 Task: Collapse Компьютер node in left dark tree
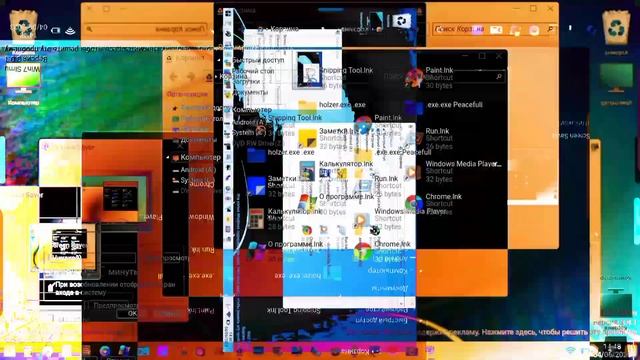click(168, 157)
